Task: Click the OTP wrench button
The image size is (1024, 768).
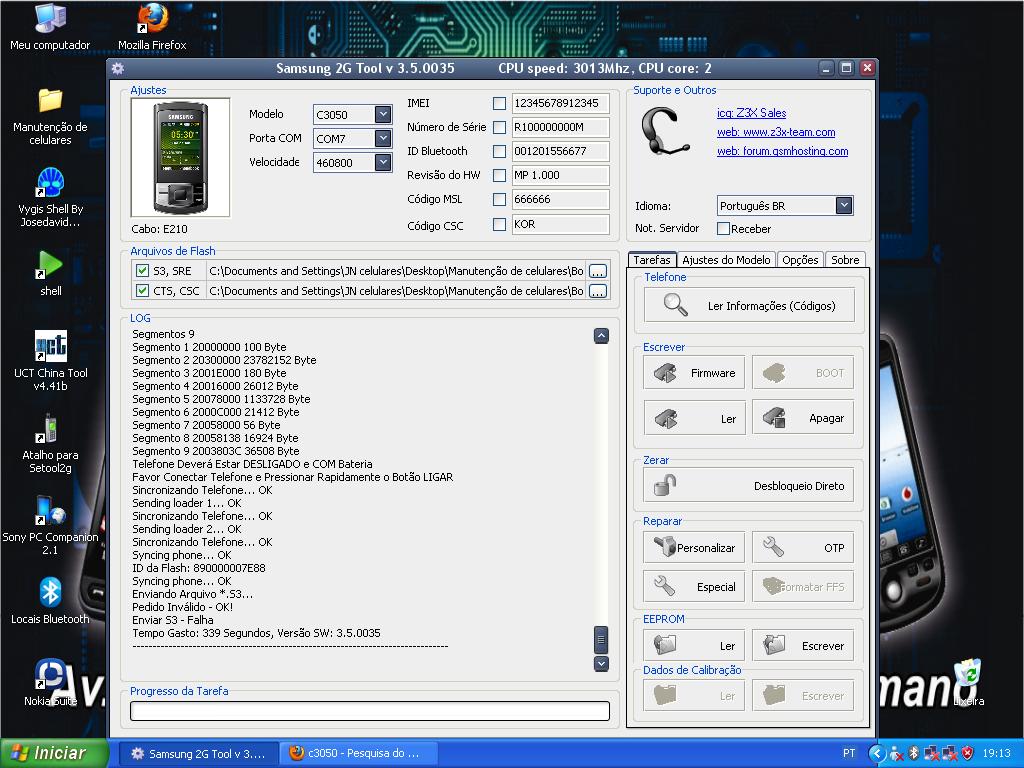Action: pos(803,547)
